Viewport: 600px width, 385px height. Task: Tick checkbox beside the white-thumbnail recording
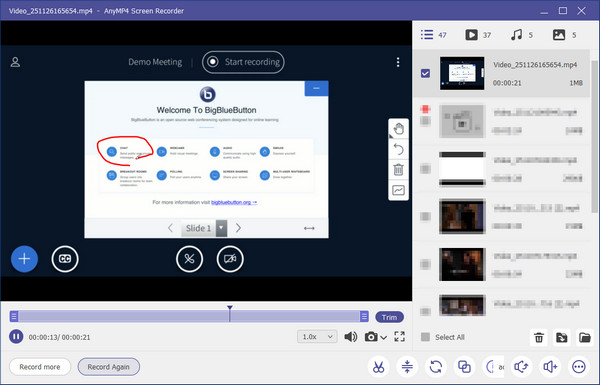(x=425, y=168)
